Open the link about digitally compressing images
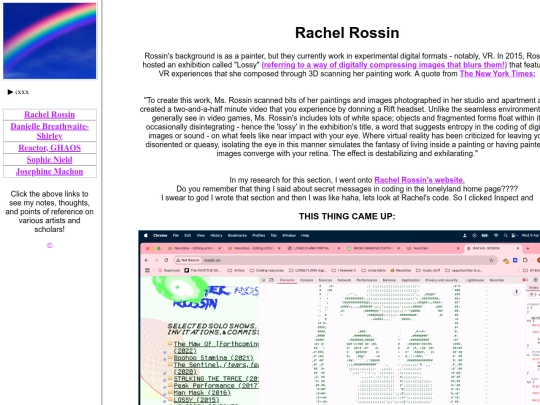The width and height of the screenshot is (540, 405). 384,65
